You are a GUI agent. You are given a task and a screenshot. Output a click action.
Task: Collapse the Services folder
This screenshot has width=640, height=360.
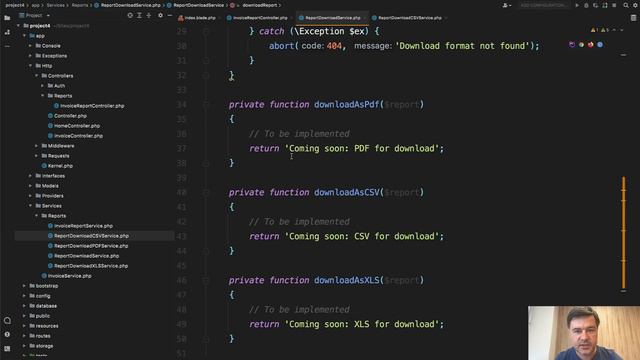click(x=30, y=206)
